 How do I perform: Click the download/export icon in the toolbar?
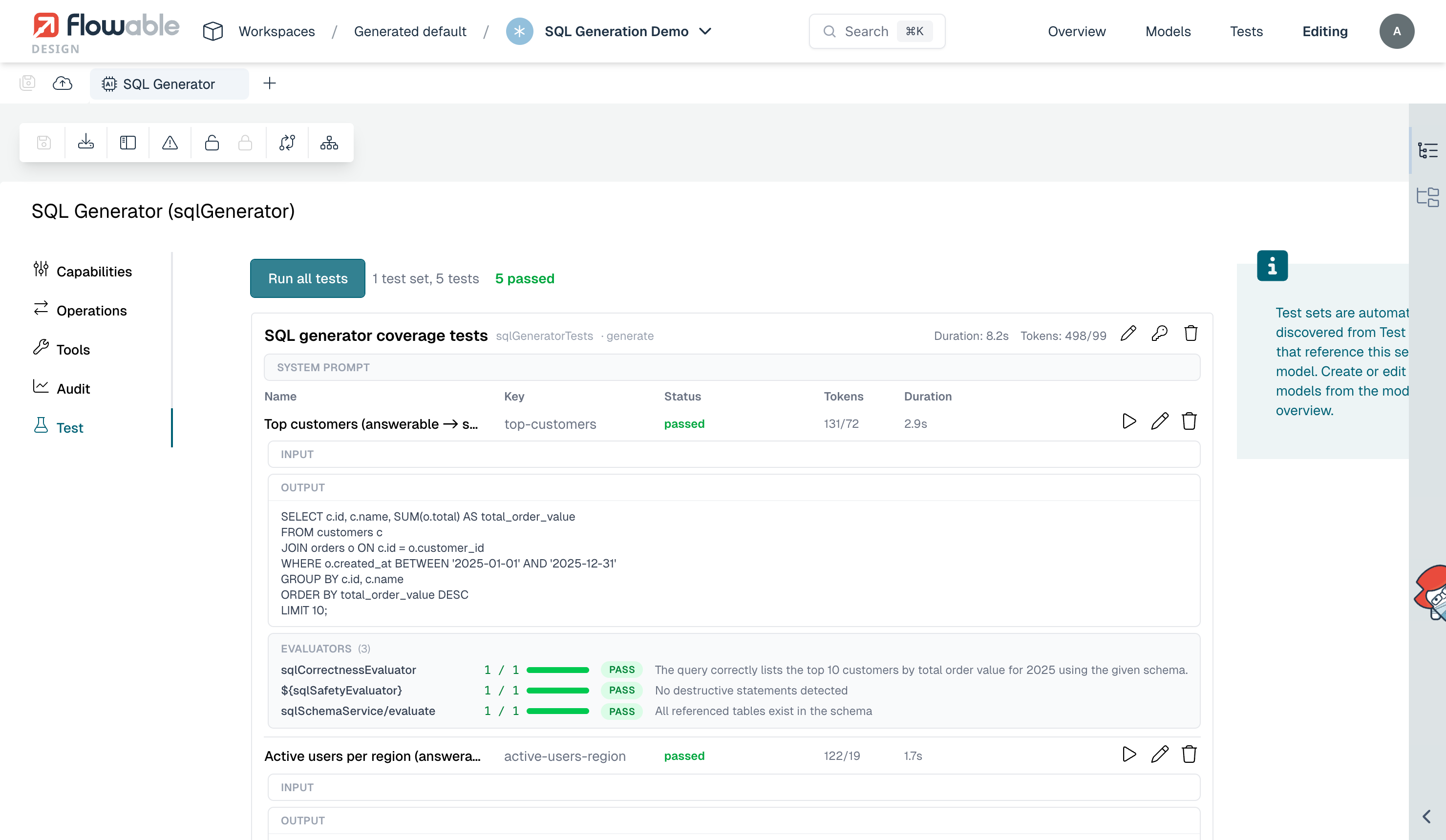86,142
